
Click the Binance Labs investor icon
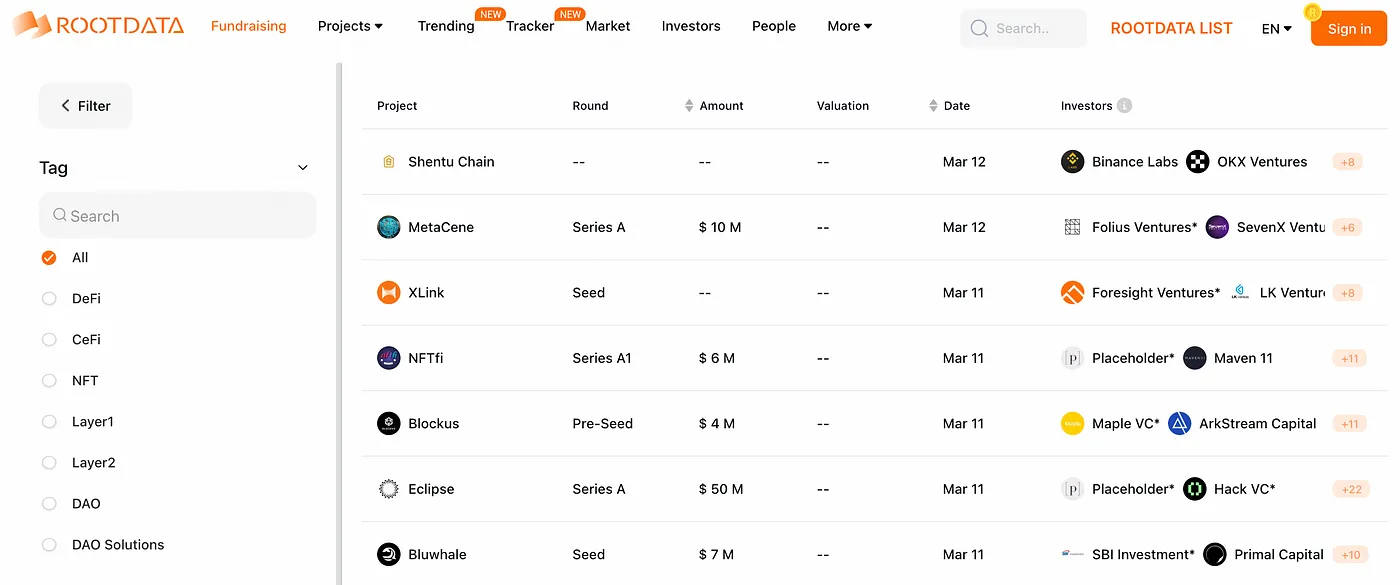[1072, 162]
